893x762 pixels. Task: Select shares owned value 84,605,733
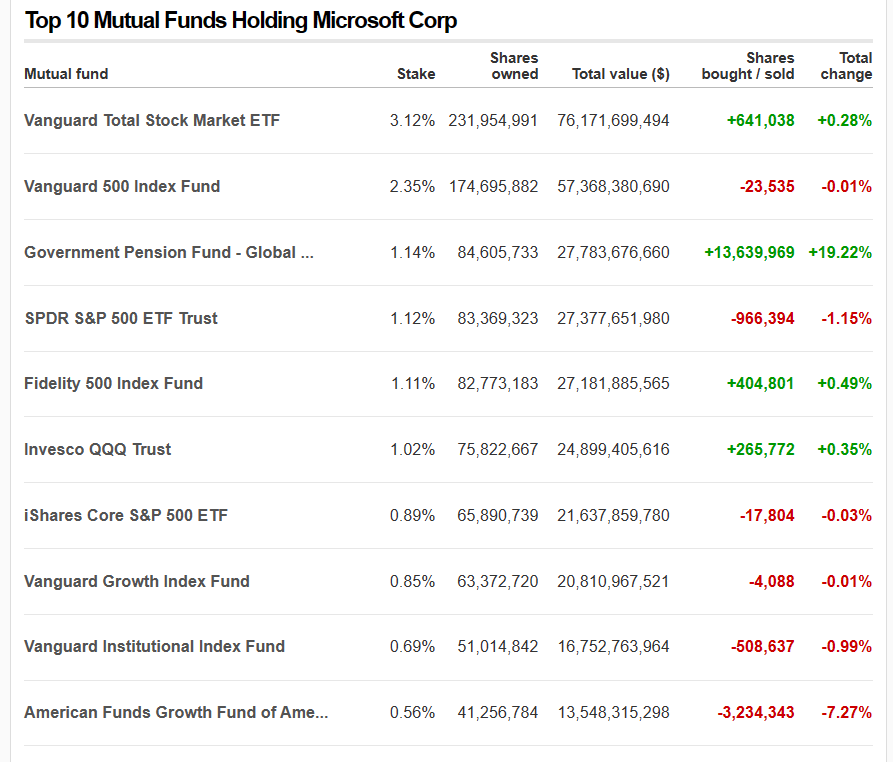pyautogui.click(x=498, y=253)
